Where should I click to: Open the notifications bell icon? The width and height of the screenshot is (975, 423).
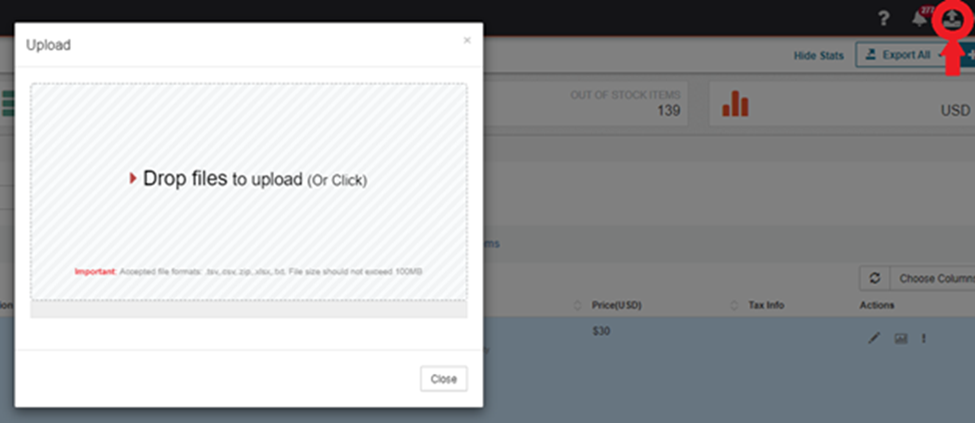pyautogui.click(x=920, y=19)
